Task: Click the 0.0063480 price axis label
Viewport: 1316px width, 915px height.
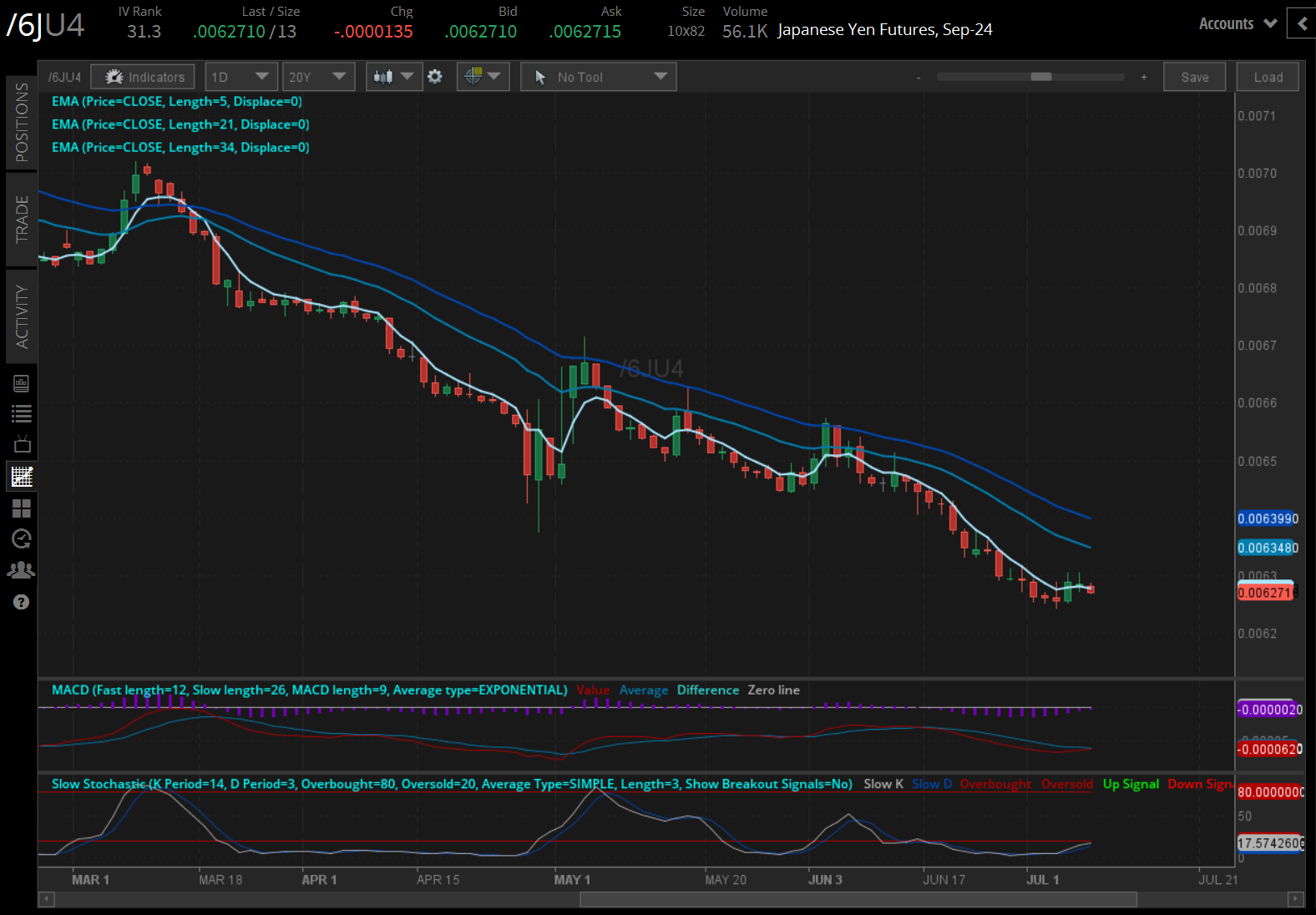Action: tap(1268, 548)
